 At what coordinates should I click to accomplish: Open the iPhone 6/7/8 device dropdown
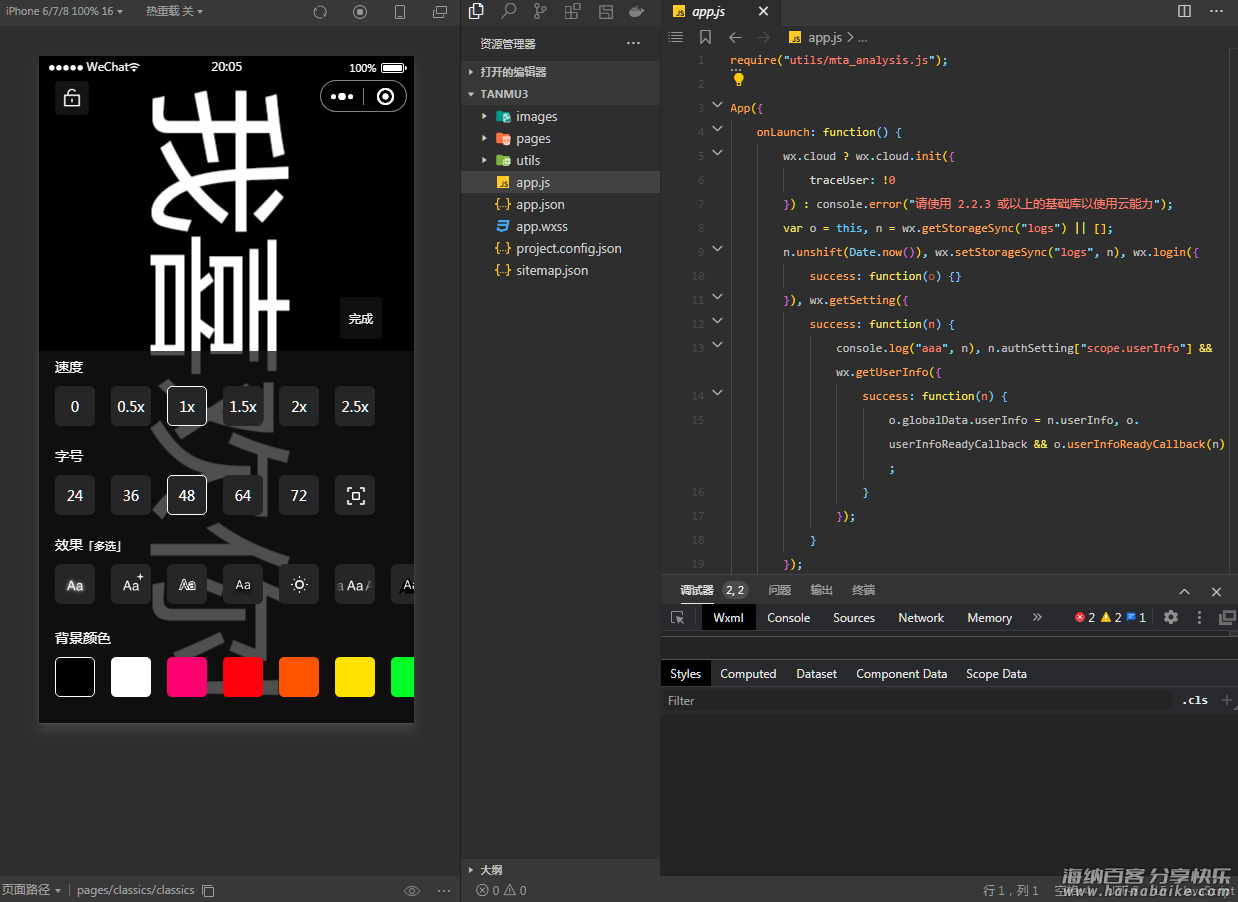click(64, 11)
